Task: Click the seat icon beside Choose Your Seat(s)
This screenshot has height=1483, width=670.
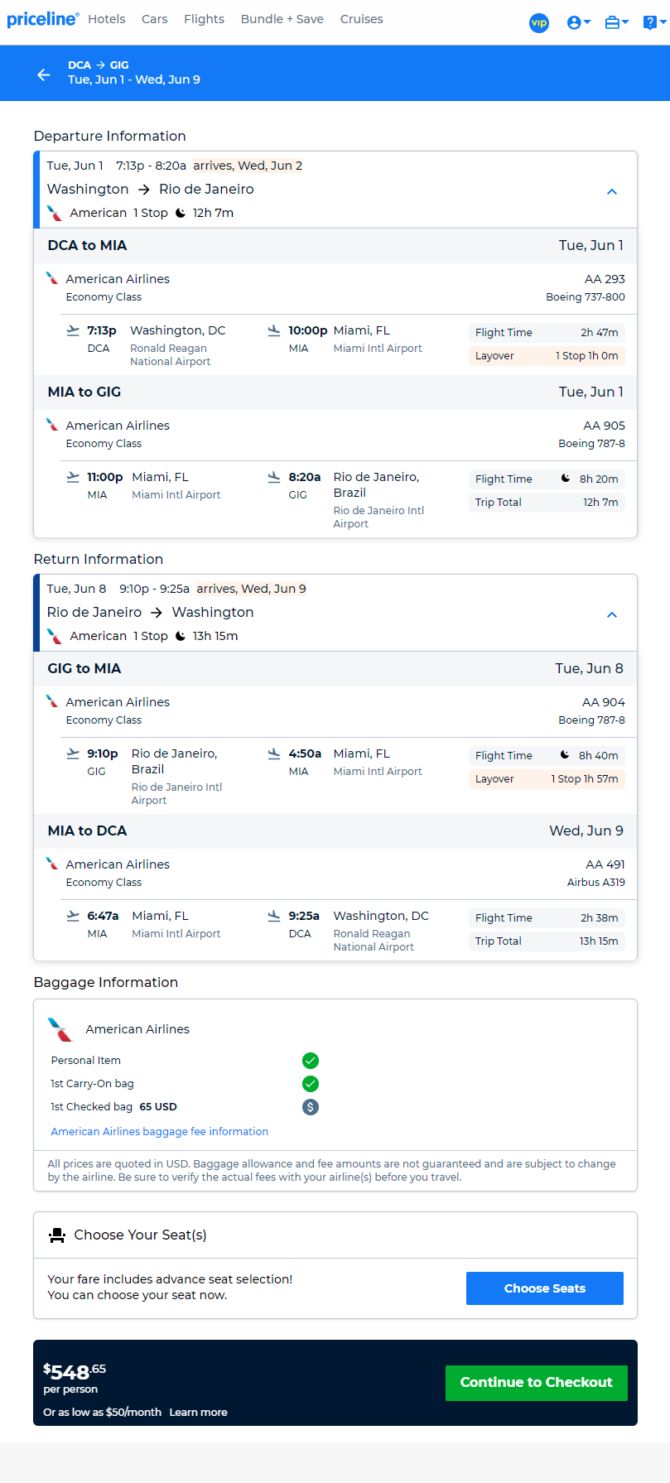Action: pyautogui.click(x=57, y=1235)
